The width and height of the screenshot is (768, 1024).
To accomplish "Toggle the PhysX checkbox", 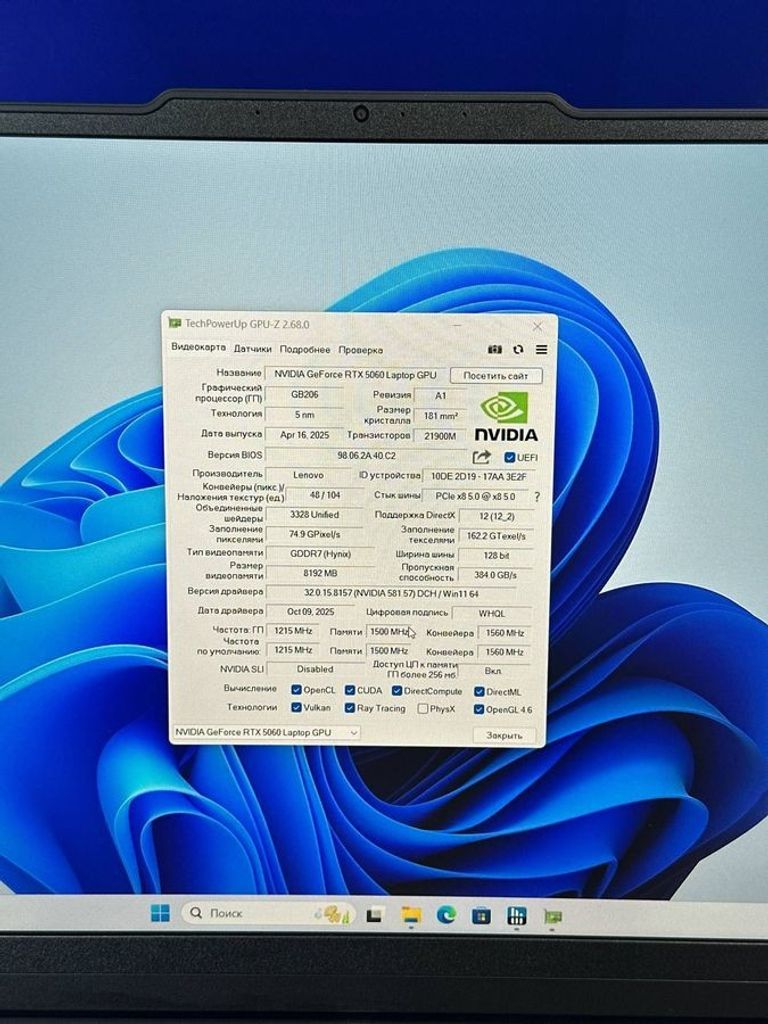I will pos(423,709).
